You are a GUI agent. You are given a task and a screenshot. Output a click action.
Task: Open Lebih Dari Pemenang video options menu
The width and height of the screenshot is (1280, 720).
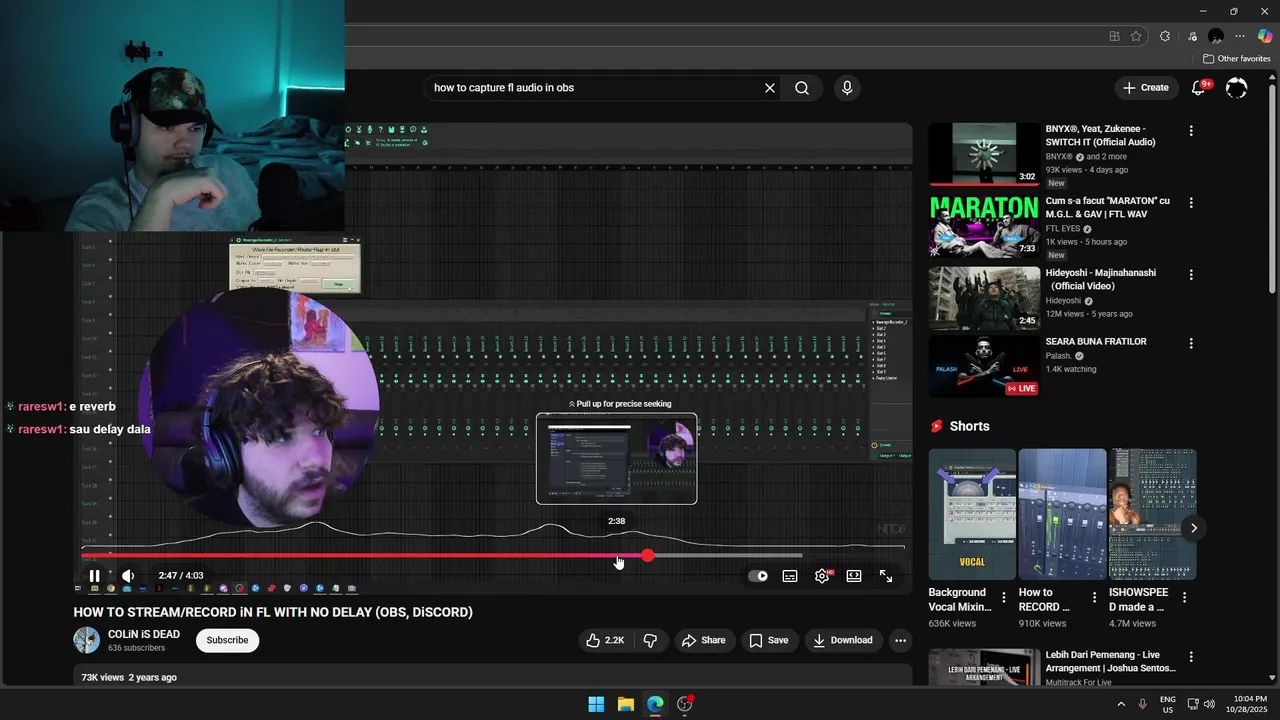(x=1190, y=657)
